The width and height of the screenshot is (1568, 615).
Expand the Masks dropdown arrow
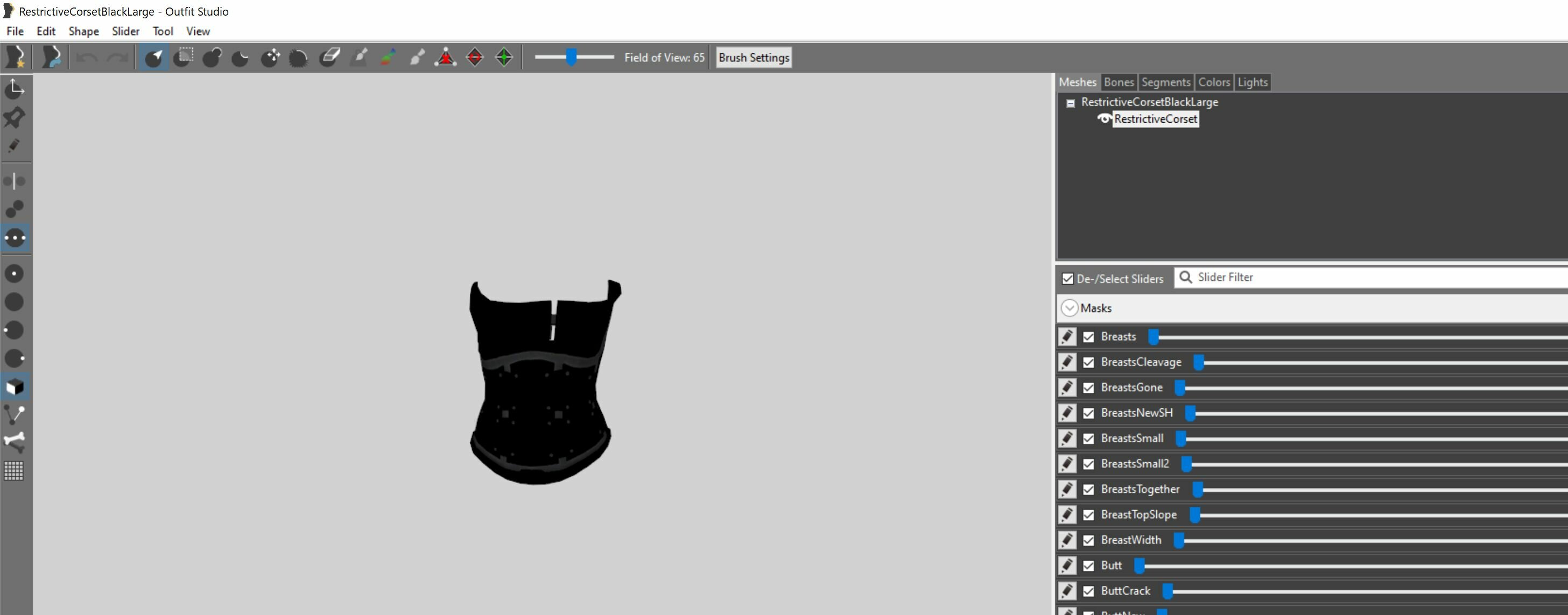click(1070, 308)
